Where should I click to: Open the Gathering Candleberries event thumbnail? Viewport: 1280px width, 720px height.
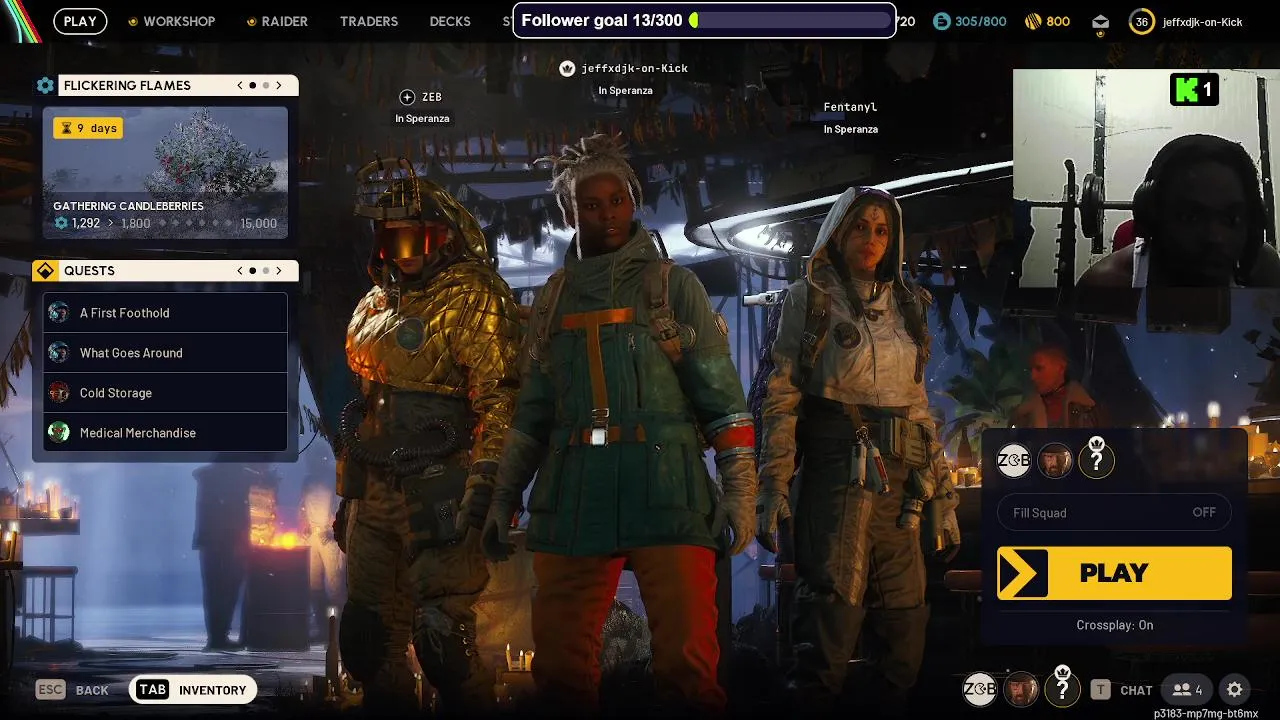pyautogui.click(x=166, y=173)
